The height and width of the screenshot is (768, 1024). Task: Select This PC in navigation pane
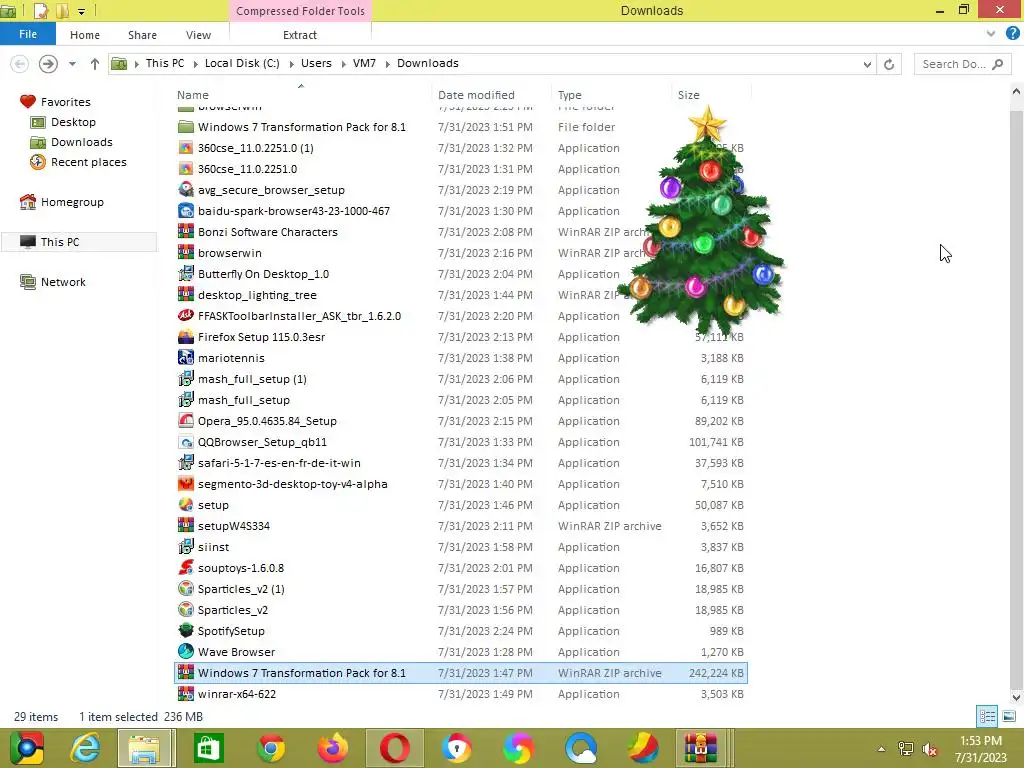59,242
